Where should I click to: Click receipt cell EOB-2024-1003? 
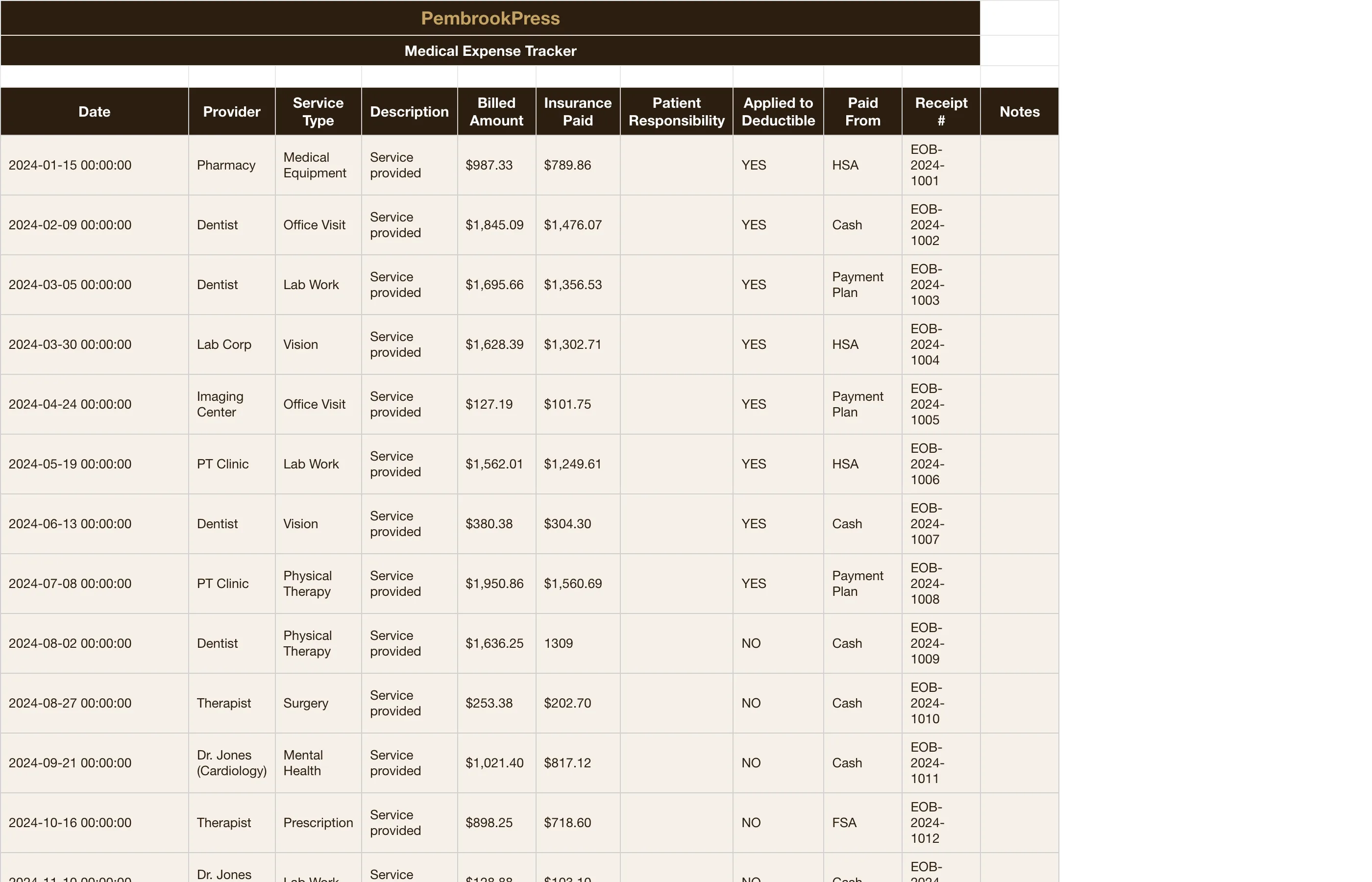[941, 285]
